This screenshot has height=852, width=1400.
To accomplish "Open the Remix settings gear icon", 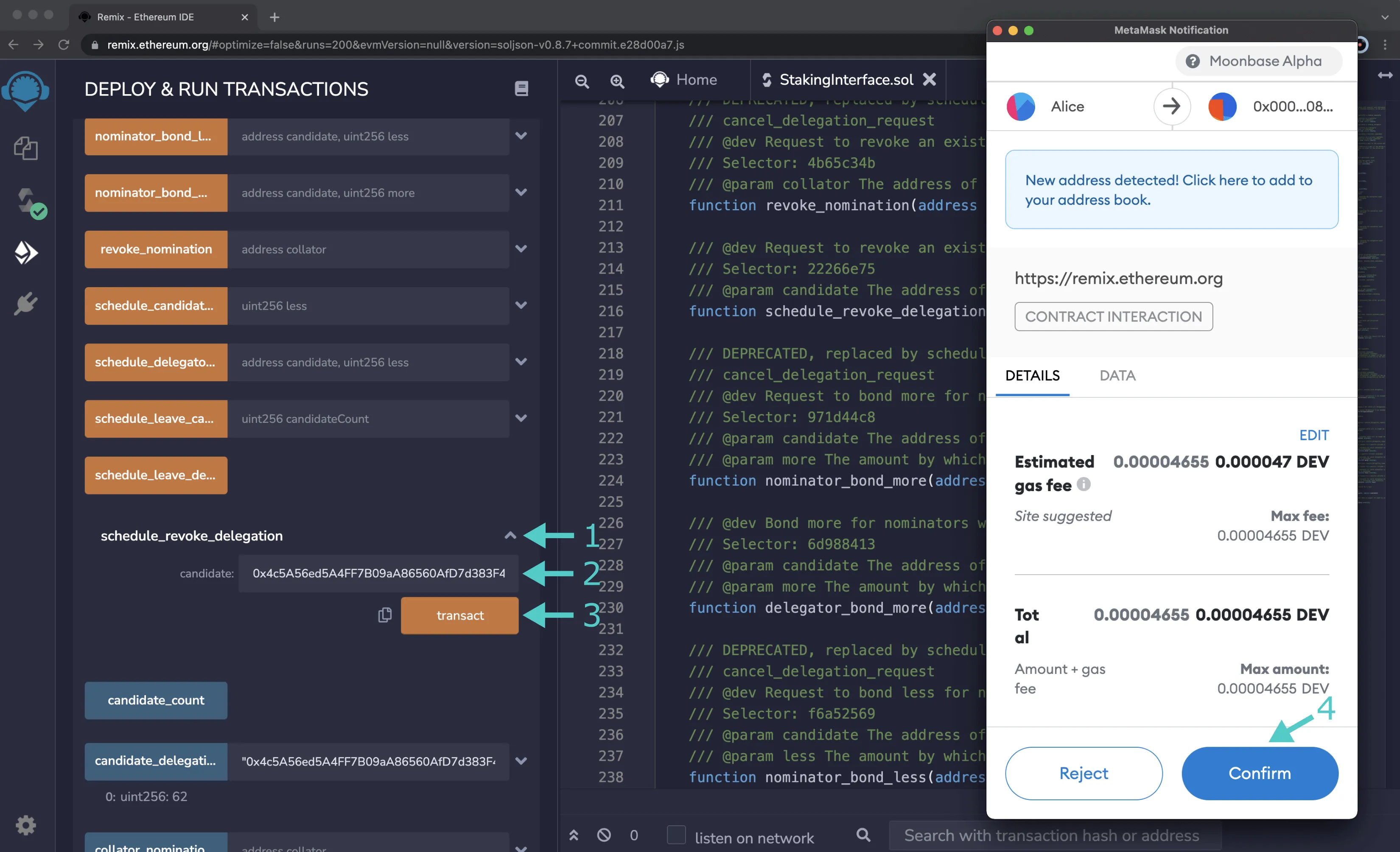I will [25, 825].
